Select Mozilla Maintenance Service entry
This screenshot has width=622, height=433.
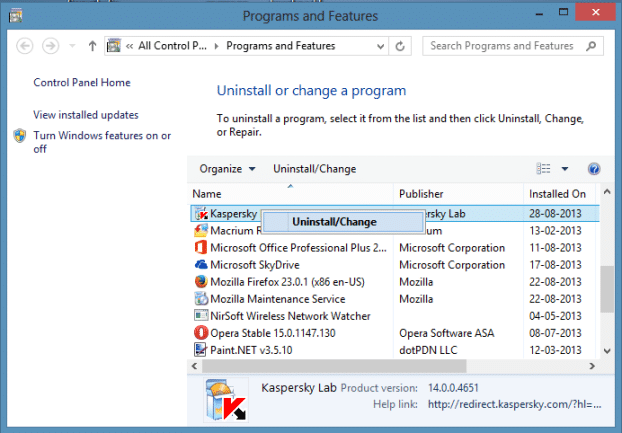(x=278, y=299)
